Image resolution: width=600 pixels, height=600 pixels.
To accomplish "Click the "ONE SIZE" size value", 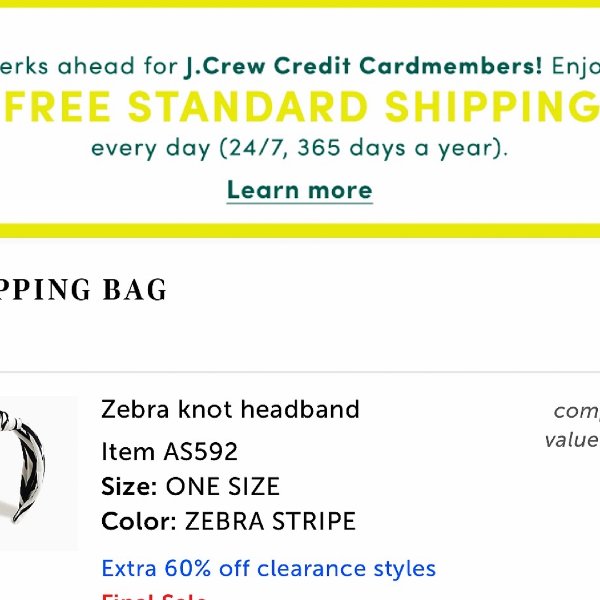I will click(x=223, y=487).
